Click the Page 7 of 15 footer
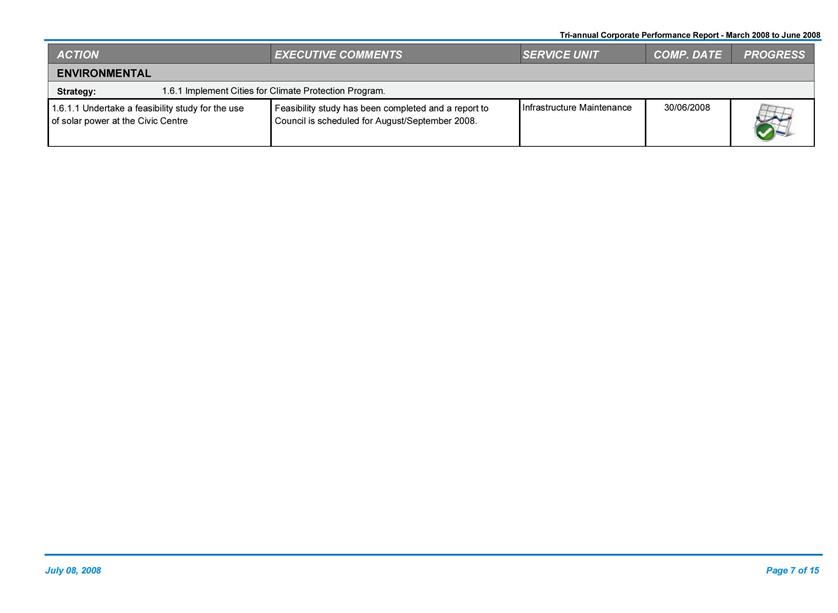The image size is (838, 613). click(793, 570)
